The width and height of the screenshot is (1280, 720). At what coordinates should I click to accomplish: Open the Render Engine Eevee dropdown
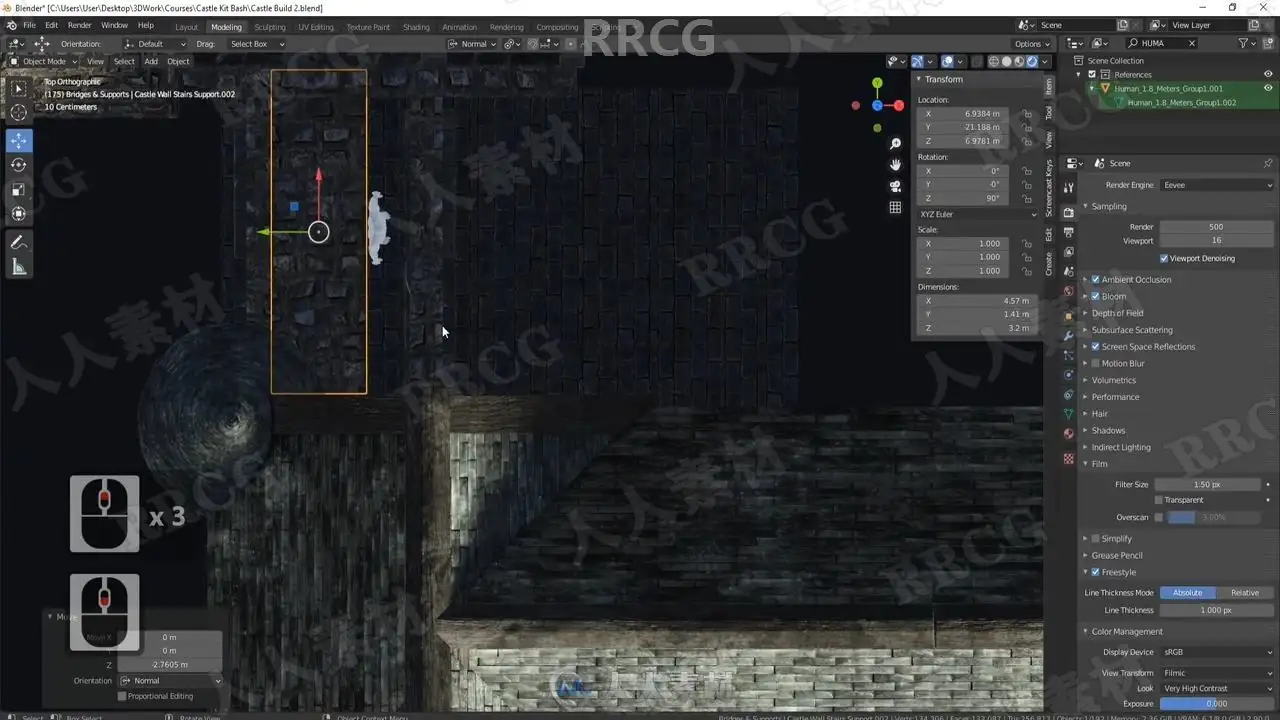(1217, 185)
